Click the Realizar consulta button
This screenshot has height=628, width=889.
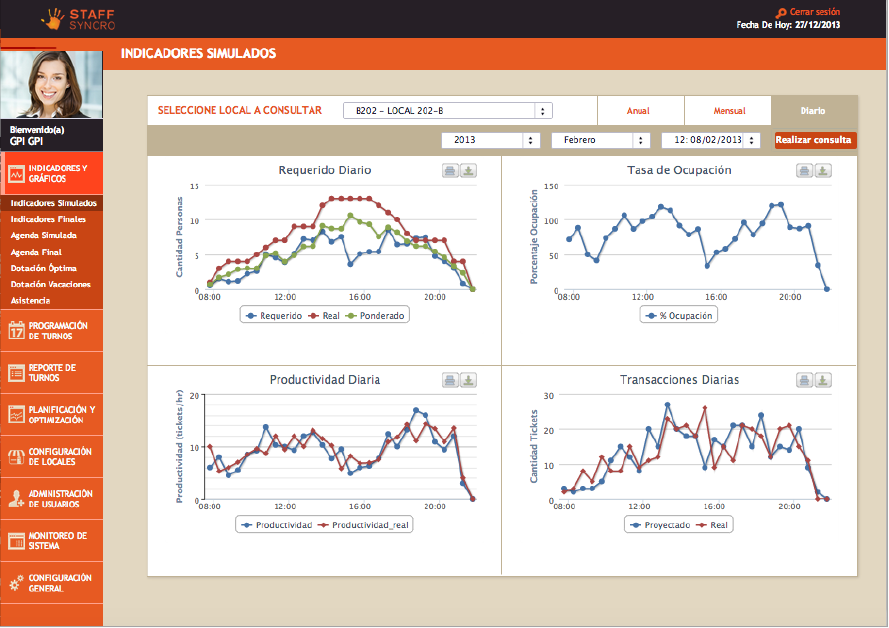coord(814,140)
